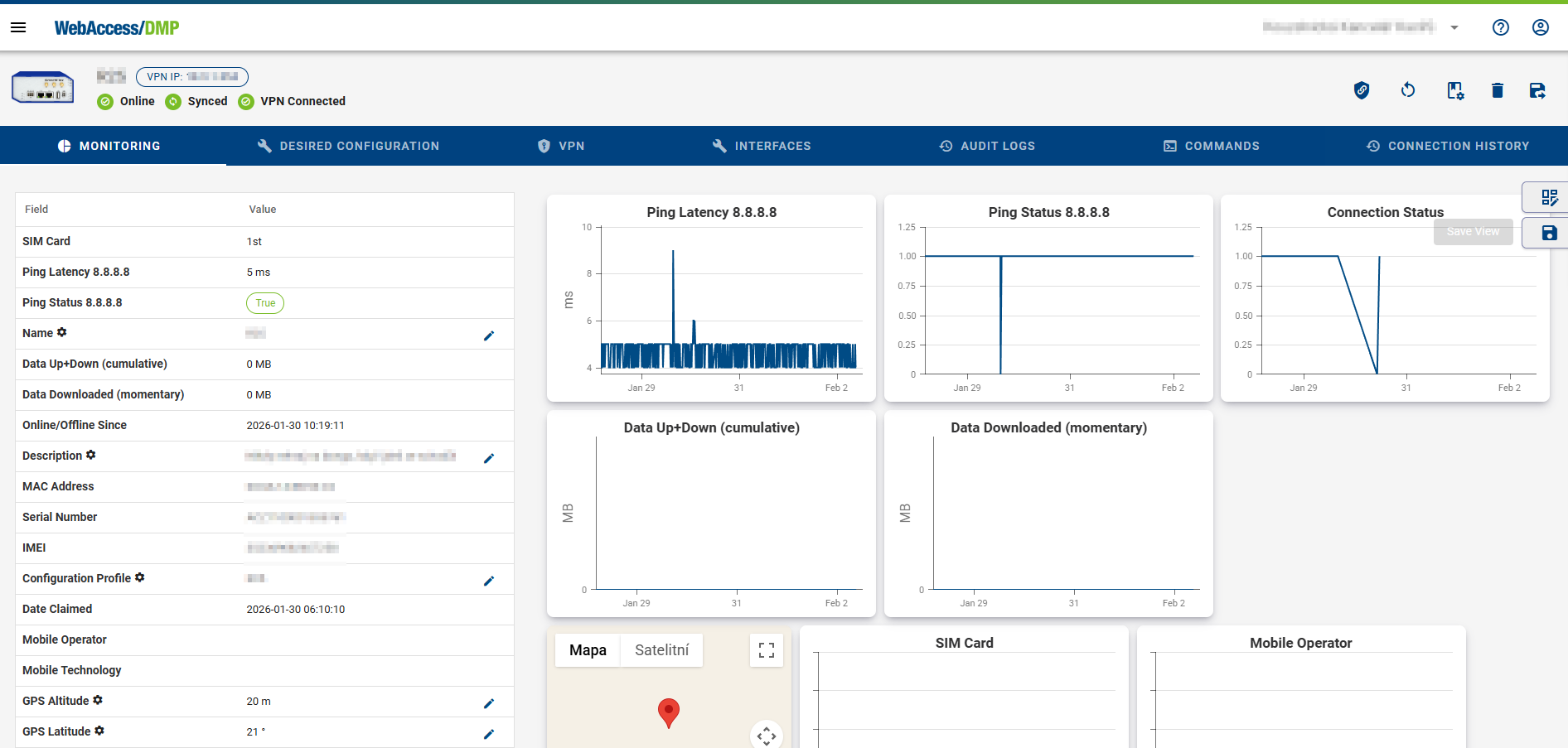Click the red map location marker
Image resolution: width=1568 pixels, height=748 pixels.
668,712
